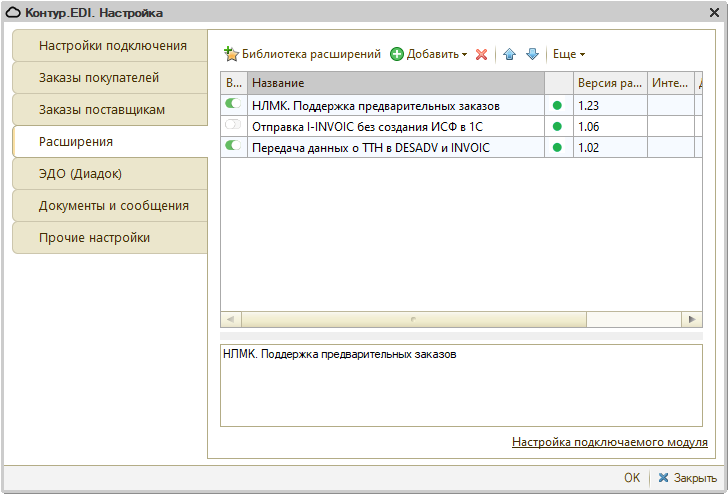Viewport: 728px width, 494px height.
Task: Open the ЭДО (Диадок) tab
Action: tap(80, 174)
